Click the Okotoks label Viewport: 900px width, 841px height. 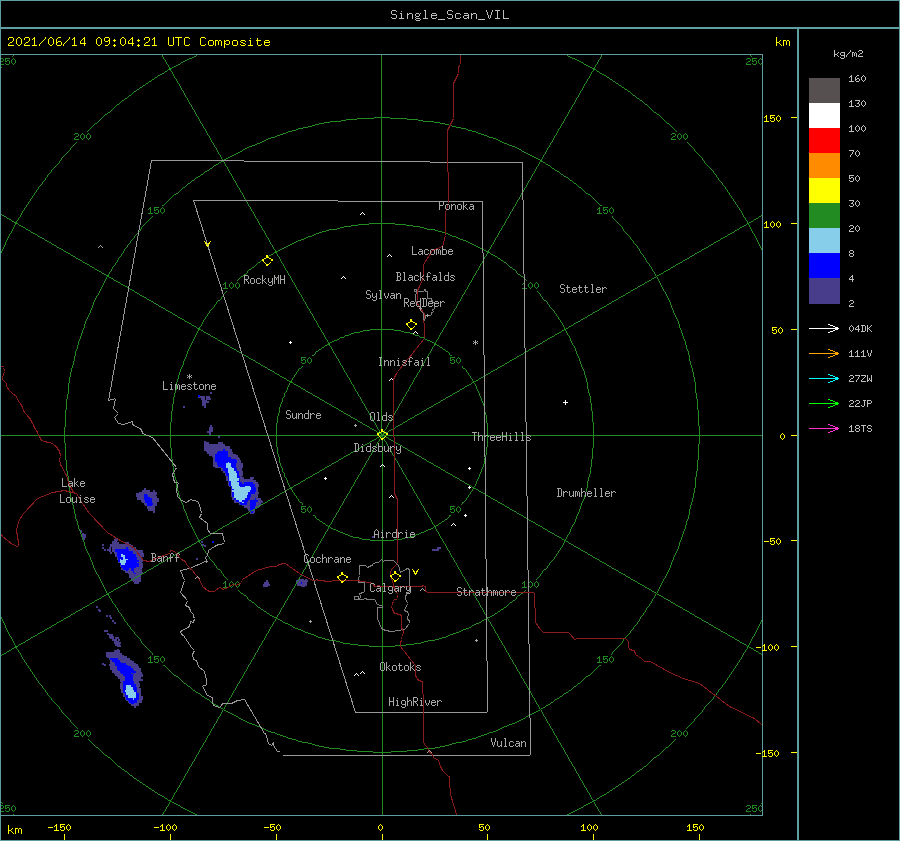(x=400, y=667)
